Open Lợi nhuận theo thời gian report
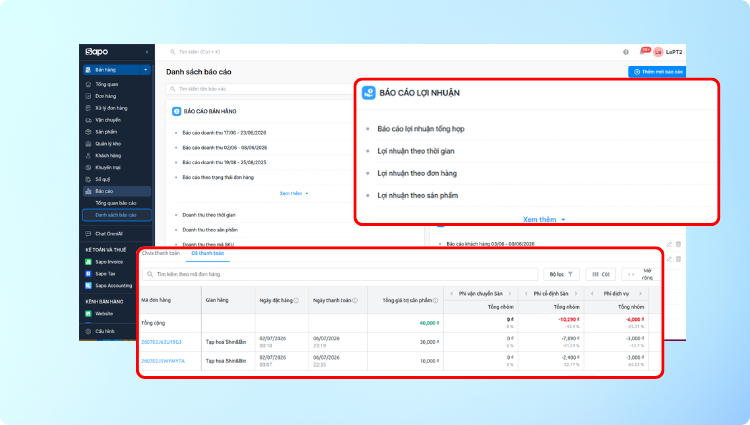Viewport: 750px width, 425px height. [416, 151]
